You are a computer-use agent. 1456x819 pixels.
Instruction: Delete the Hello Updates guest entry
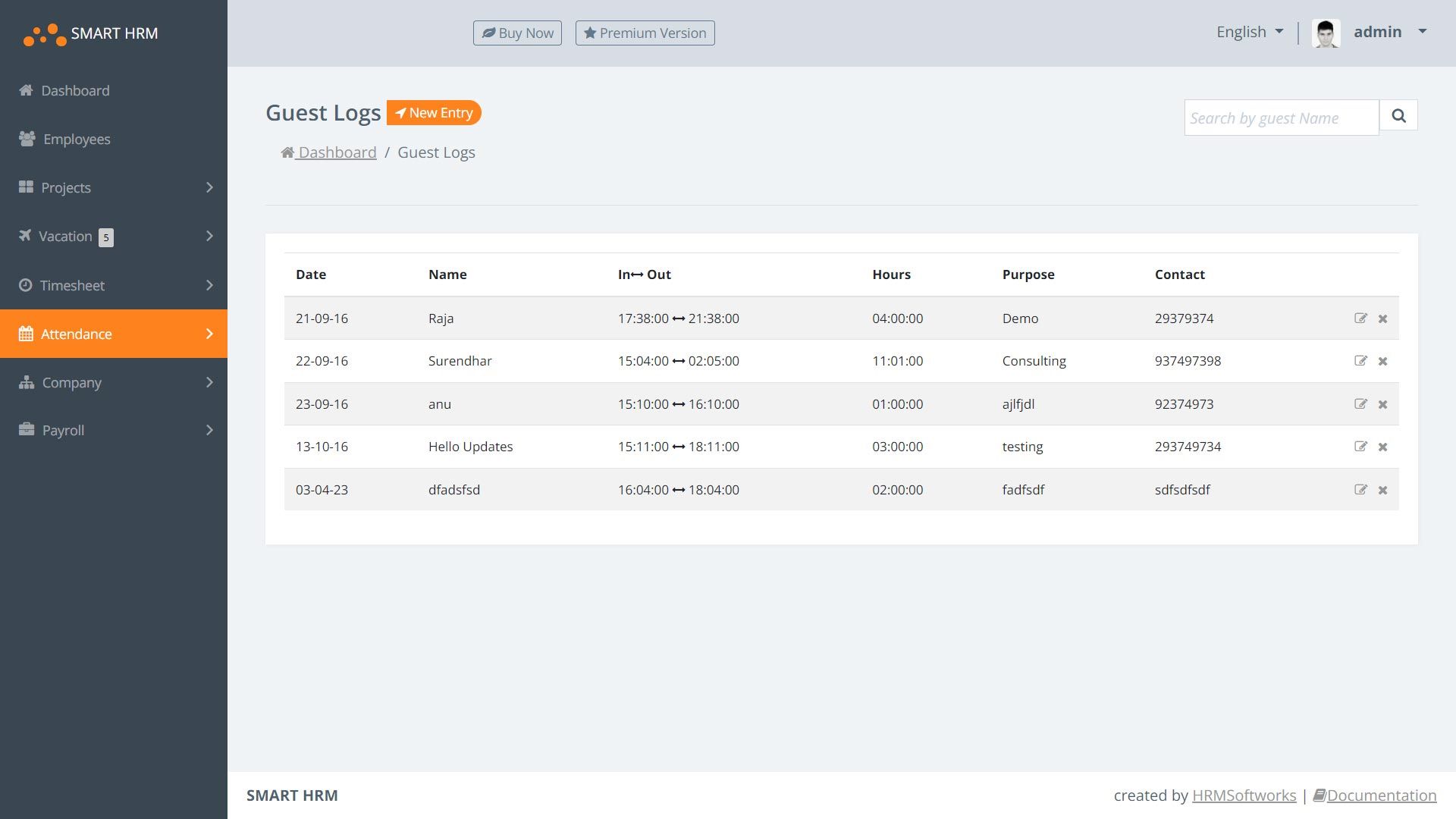1382,447
